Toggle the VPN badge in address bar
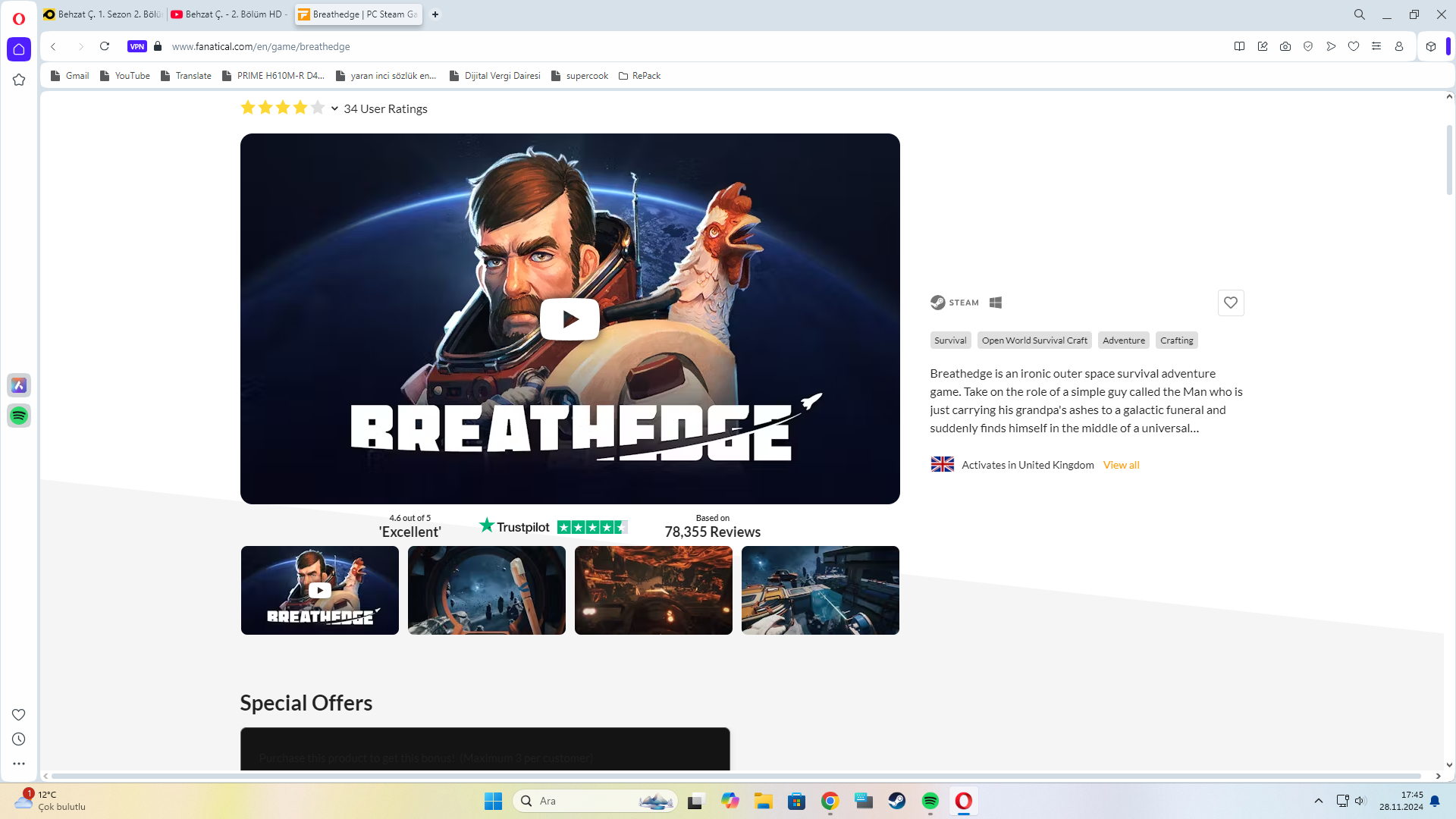 [x=136, y=46]
